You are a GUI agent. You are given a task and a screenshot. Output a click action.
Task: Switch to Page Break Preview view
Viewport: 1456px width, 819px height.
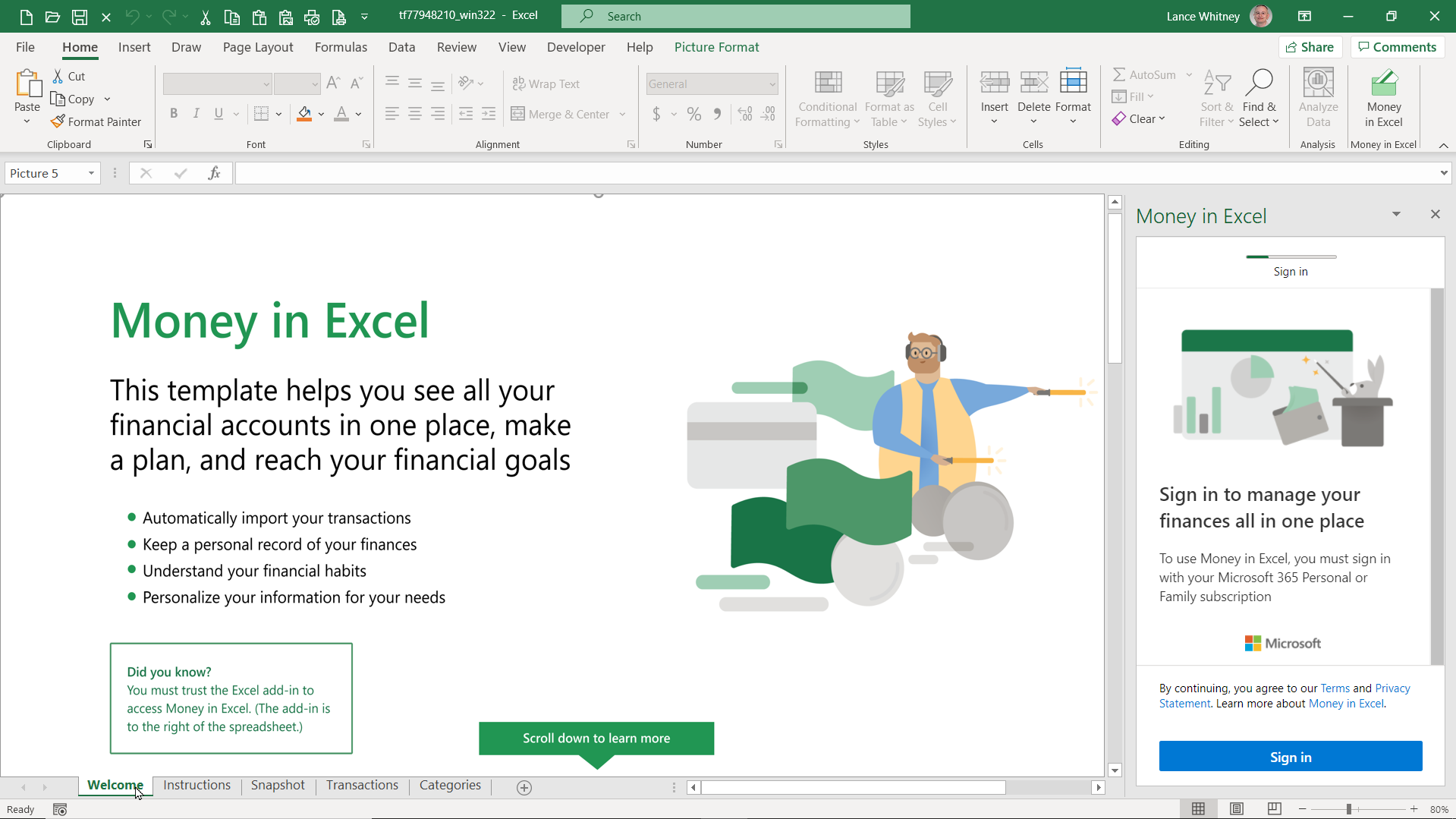pos(1274,809)
